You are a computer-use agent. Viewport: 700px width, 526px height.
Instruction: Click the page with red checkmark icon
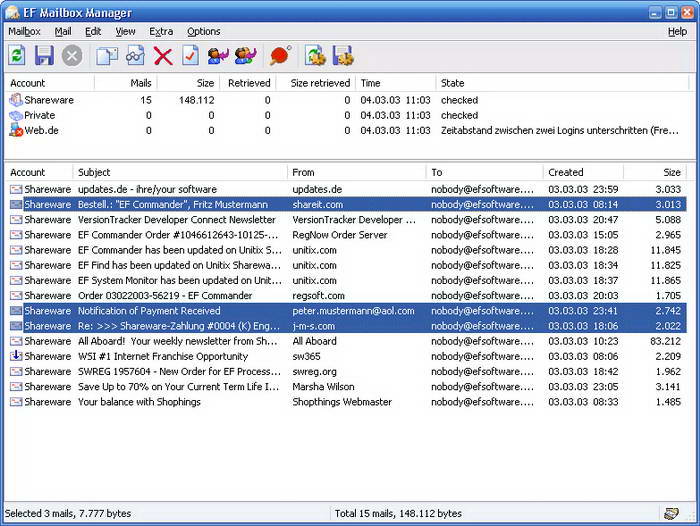click(190, 56)
